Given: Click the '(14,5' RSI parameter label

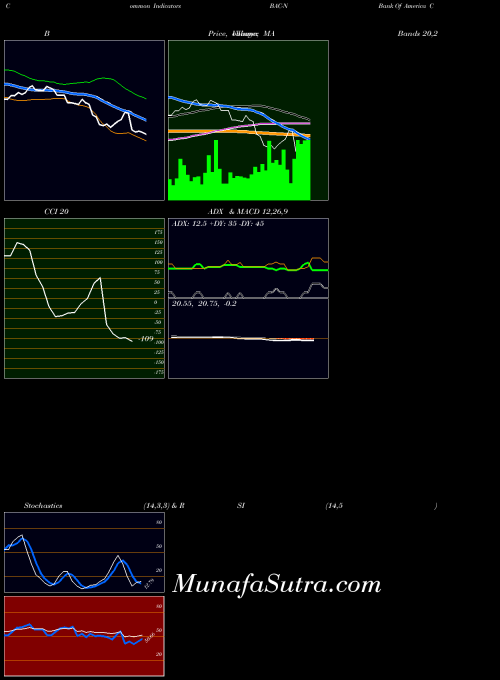Looking at the screenshot, I should coord(334,506).
